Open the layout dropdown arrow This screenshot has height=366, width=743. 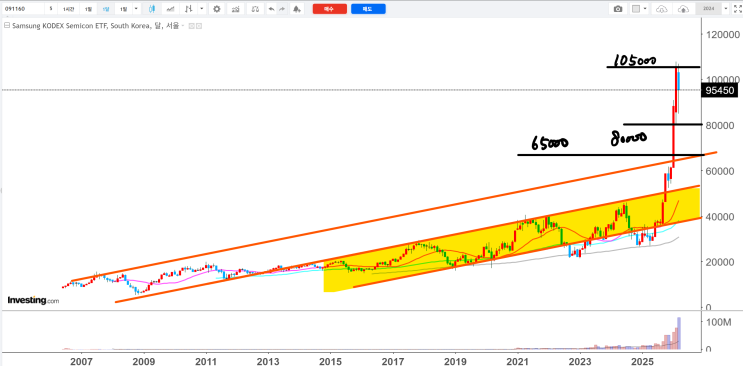pos(646,9)
